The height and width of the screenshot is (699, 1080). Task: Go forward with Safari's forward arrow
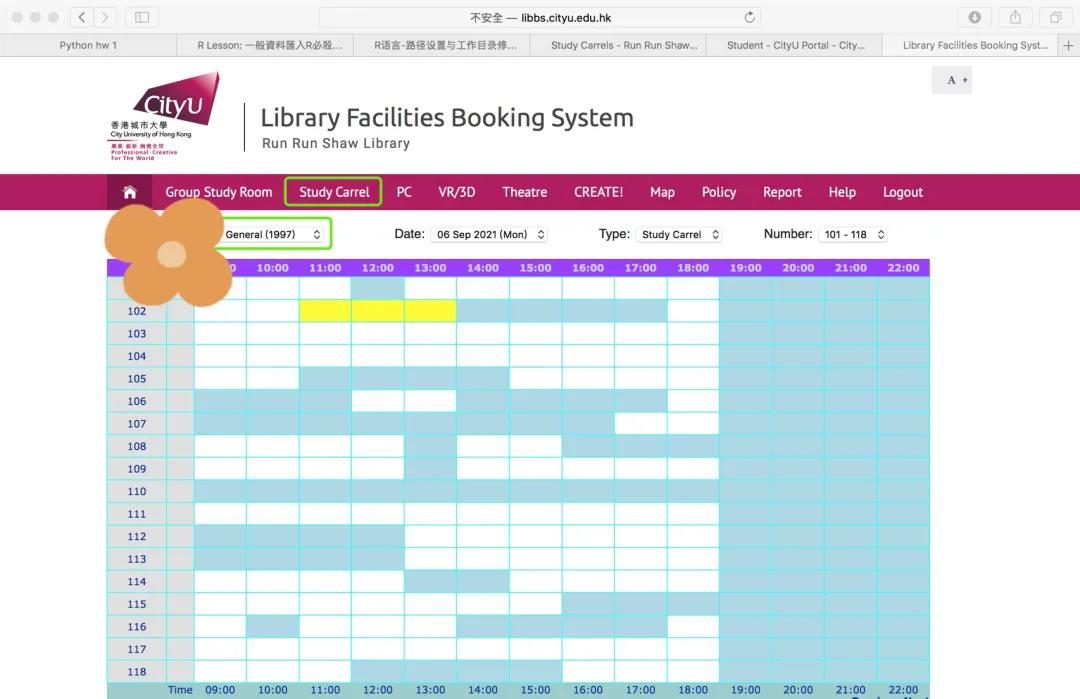click(x=105, y=17)
